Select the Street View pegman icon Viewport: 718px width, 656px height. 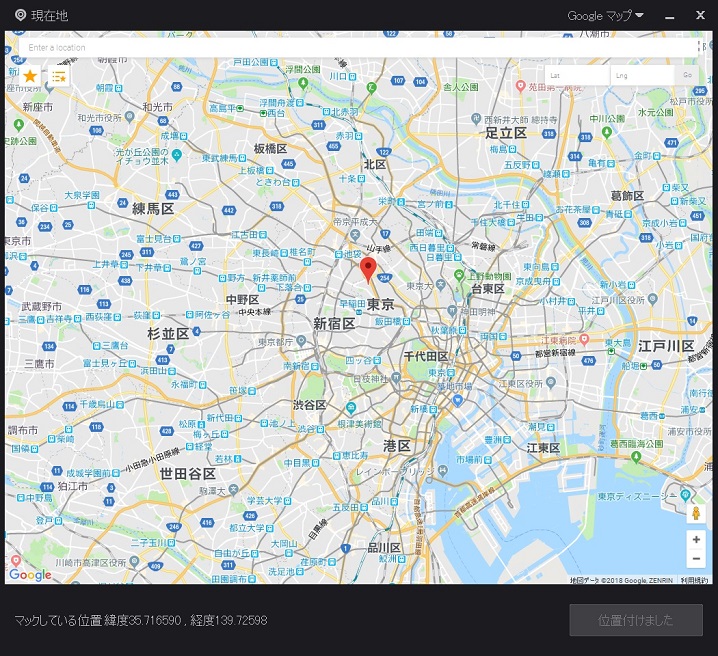pos(696,513)
